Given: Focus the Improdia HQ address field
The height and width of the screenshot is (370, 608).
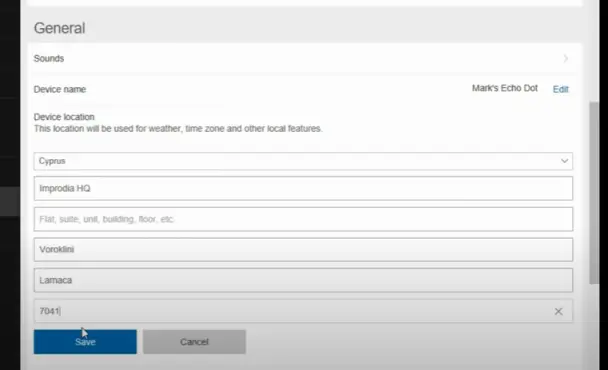Looking at the screenshot, I should coord(303,188).
